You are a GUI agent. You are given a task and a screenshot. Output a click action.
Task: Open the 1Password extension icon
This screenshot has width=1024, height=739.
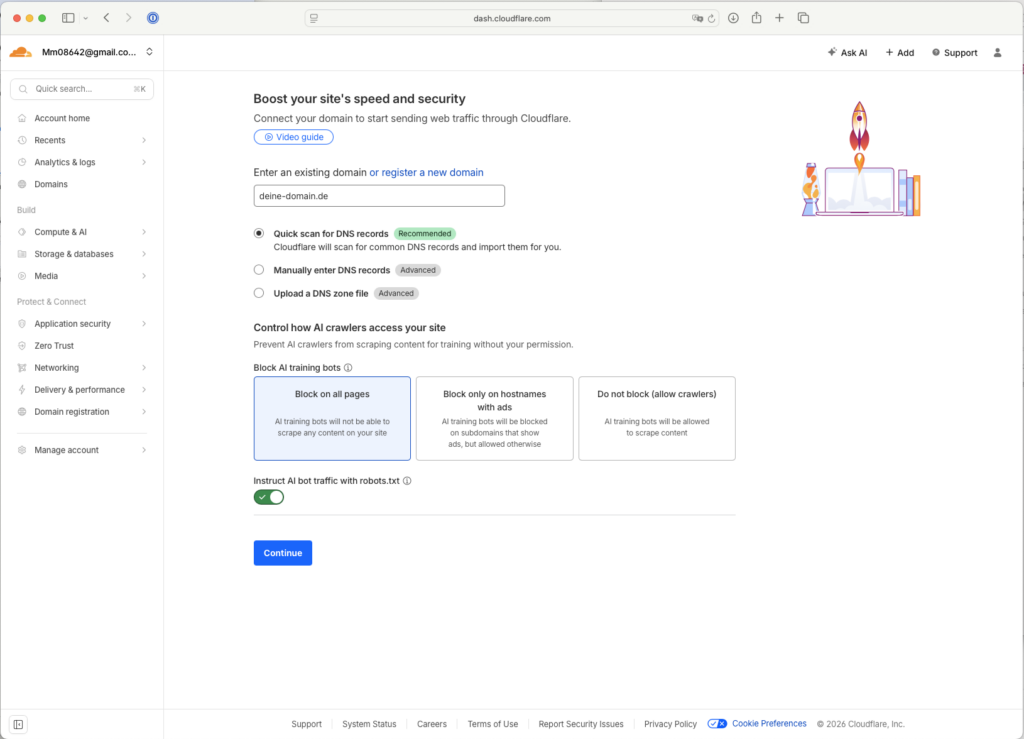point(152,18)
